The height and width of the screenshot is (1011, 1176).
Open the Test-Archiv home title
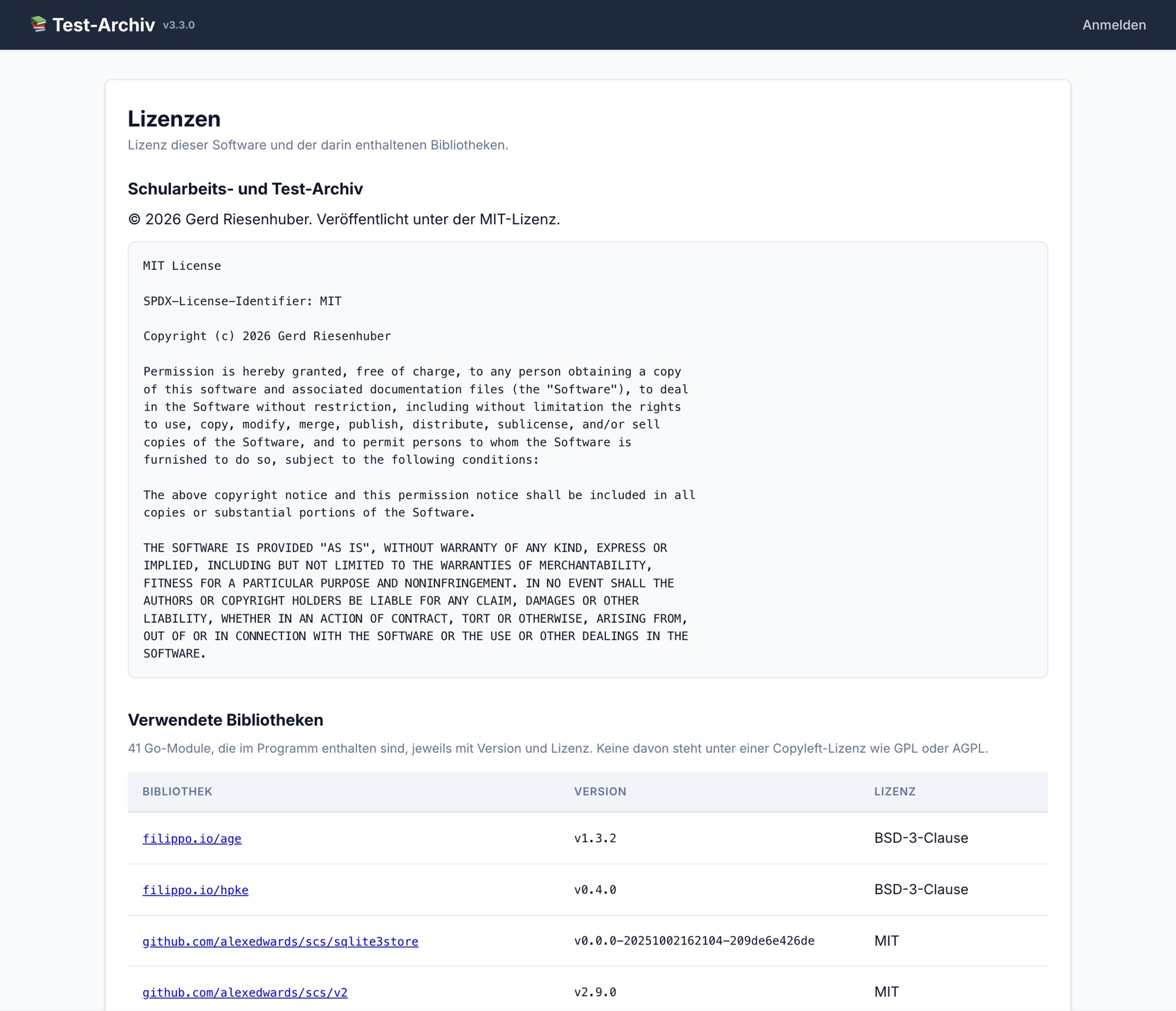click(103, 25)
